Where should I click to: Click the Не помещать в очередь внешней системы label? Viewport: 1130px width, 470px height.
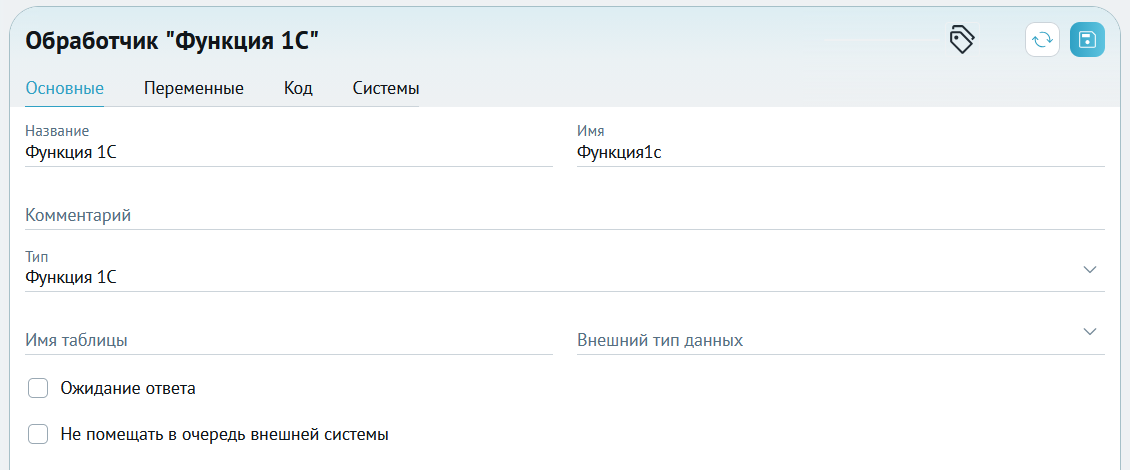point(225,435)
